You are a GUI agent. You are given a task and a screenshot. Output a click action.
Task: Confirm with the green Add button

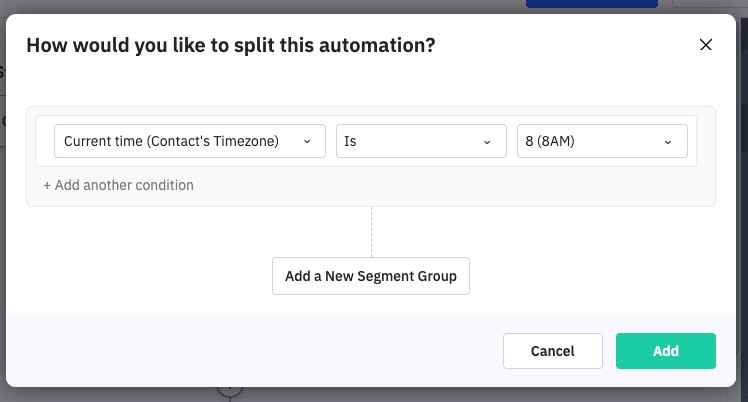coord(665,351)
